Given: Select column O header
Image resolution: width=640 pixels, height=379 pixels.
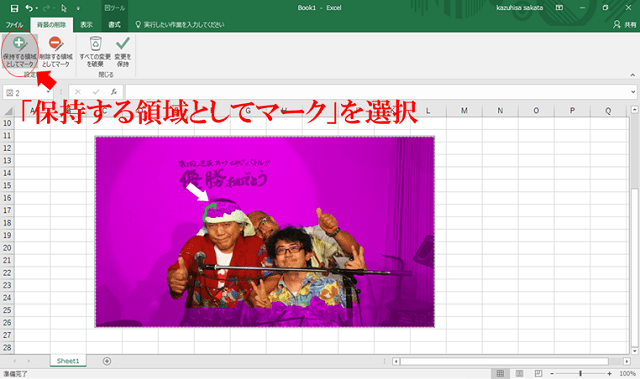Looking at the screenshot, I should [536, 111].
